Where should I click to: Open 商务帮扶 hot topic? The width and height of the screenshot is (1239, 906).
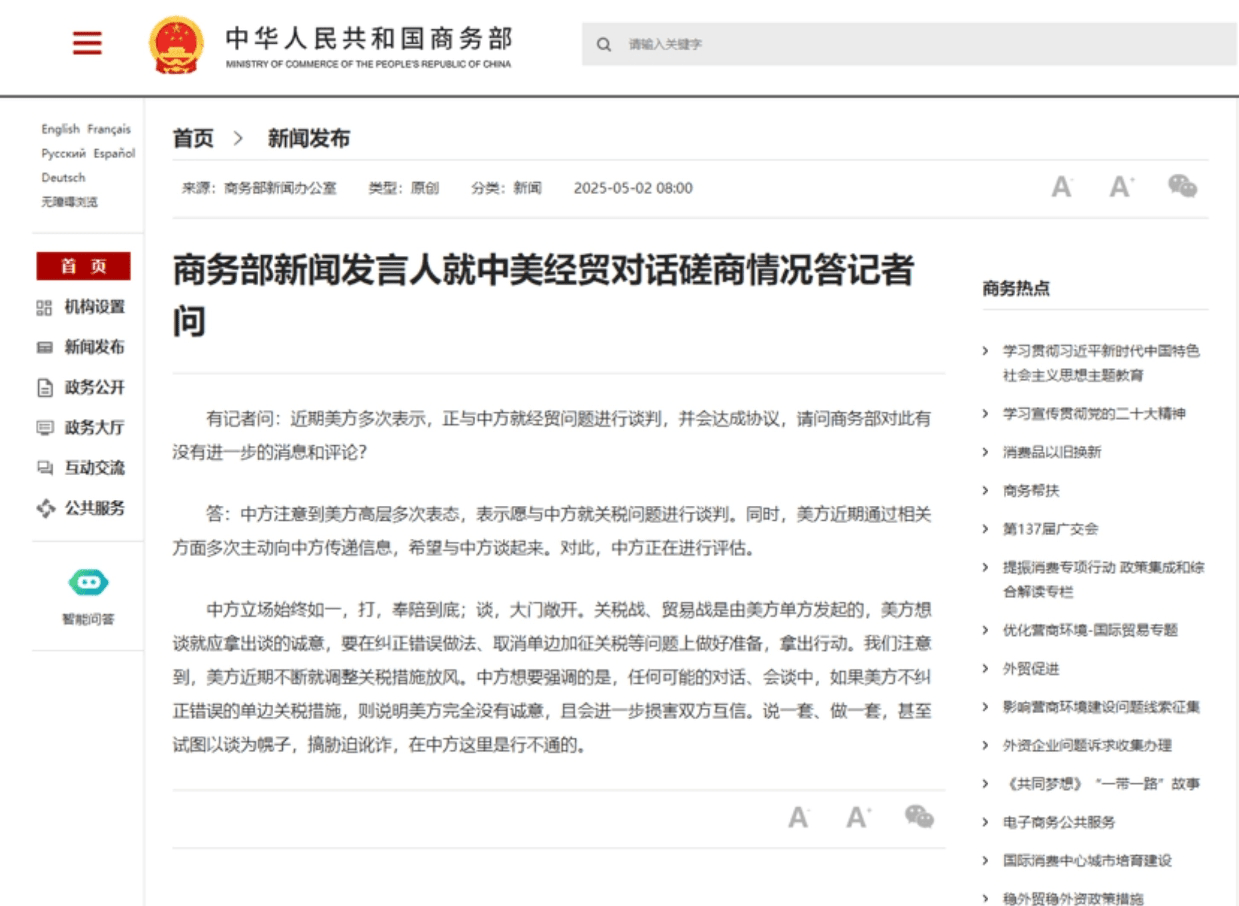click(1031, 491)
